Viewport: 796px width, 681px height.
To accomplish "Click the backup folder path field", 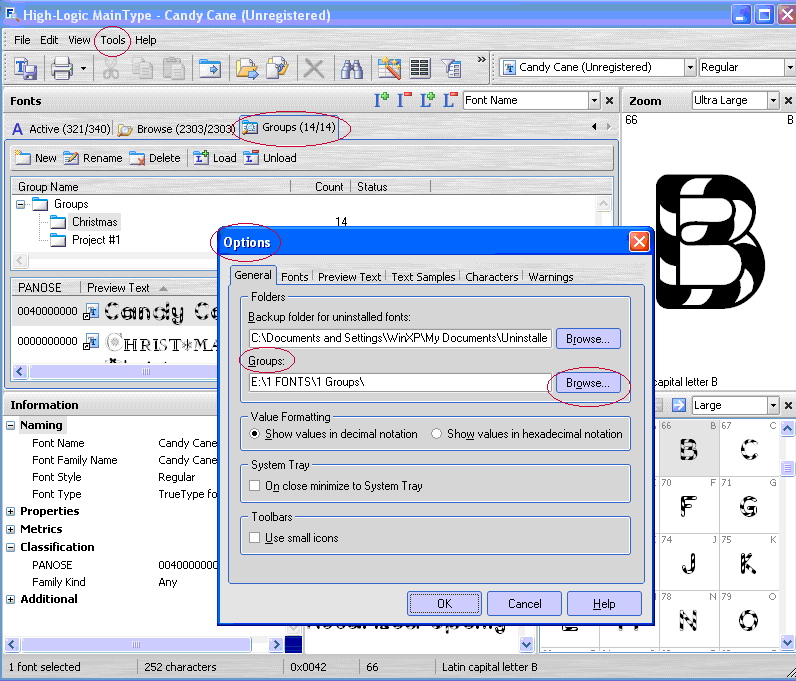I will pos(400,338).
